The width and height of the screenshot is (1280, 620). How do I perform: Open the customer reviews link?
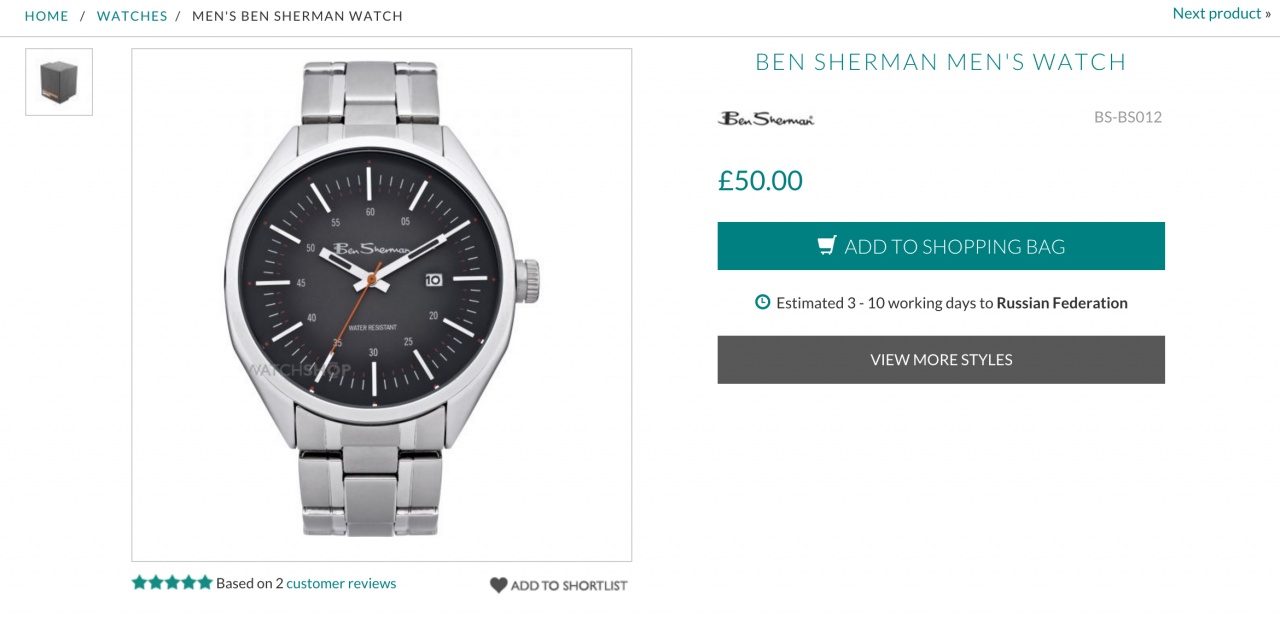341,583
